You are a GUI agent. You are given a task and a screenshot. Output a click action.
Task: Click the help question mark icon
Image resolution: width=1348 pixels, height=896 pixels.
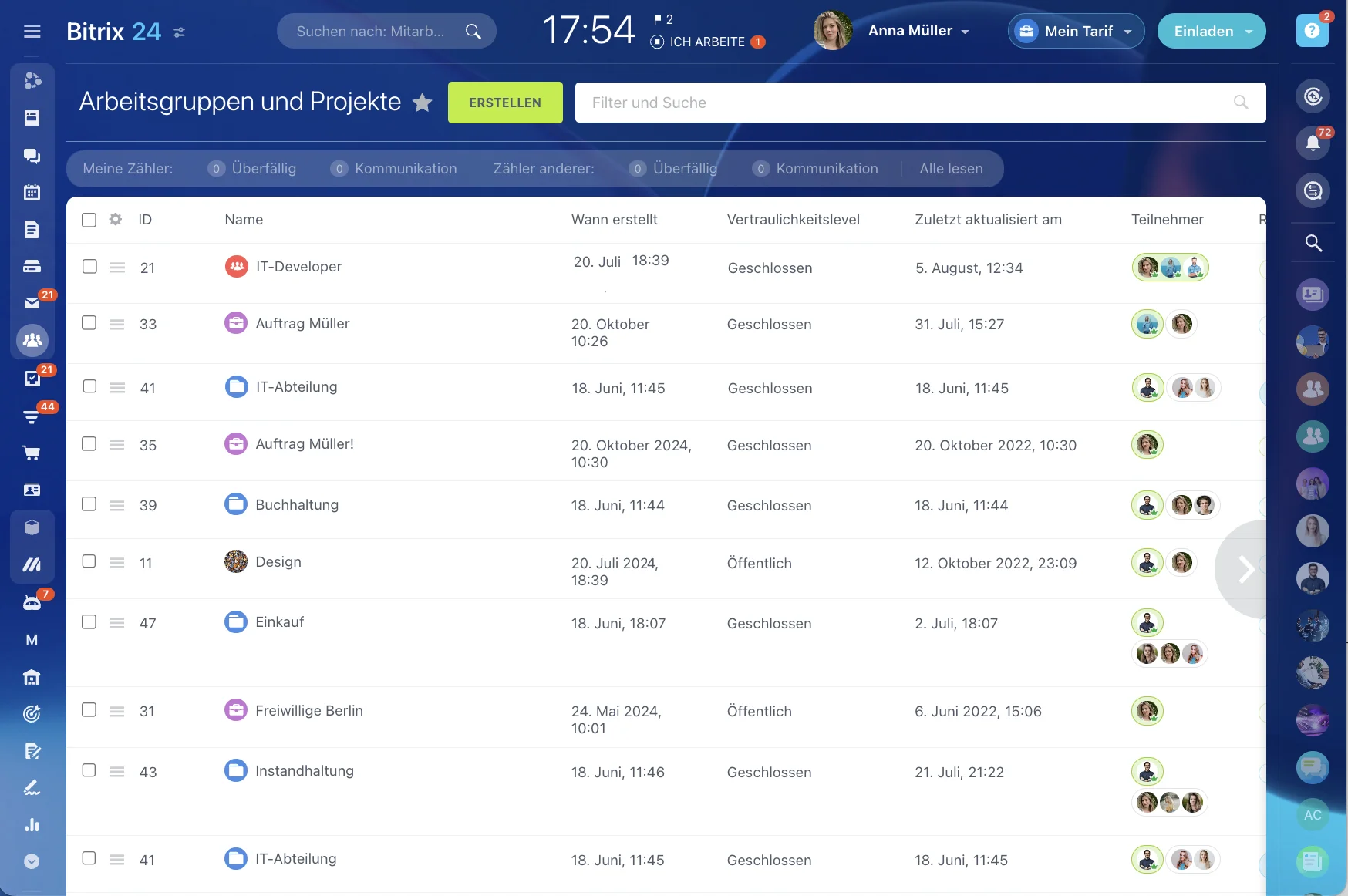pyautogui.click(x=1312, y=32)
